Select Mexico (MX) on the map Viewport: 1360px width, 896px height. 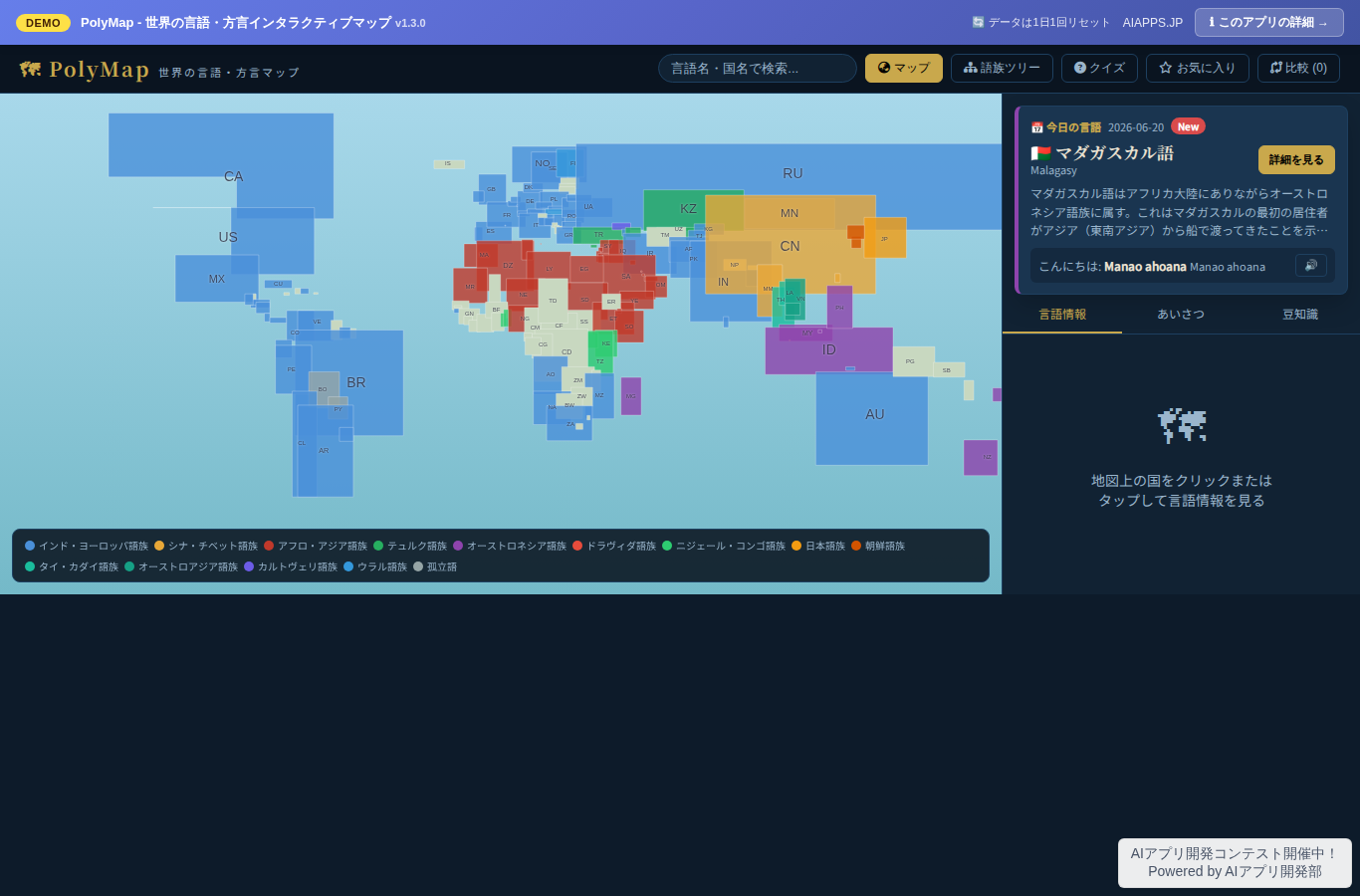point(216,279)
